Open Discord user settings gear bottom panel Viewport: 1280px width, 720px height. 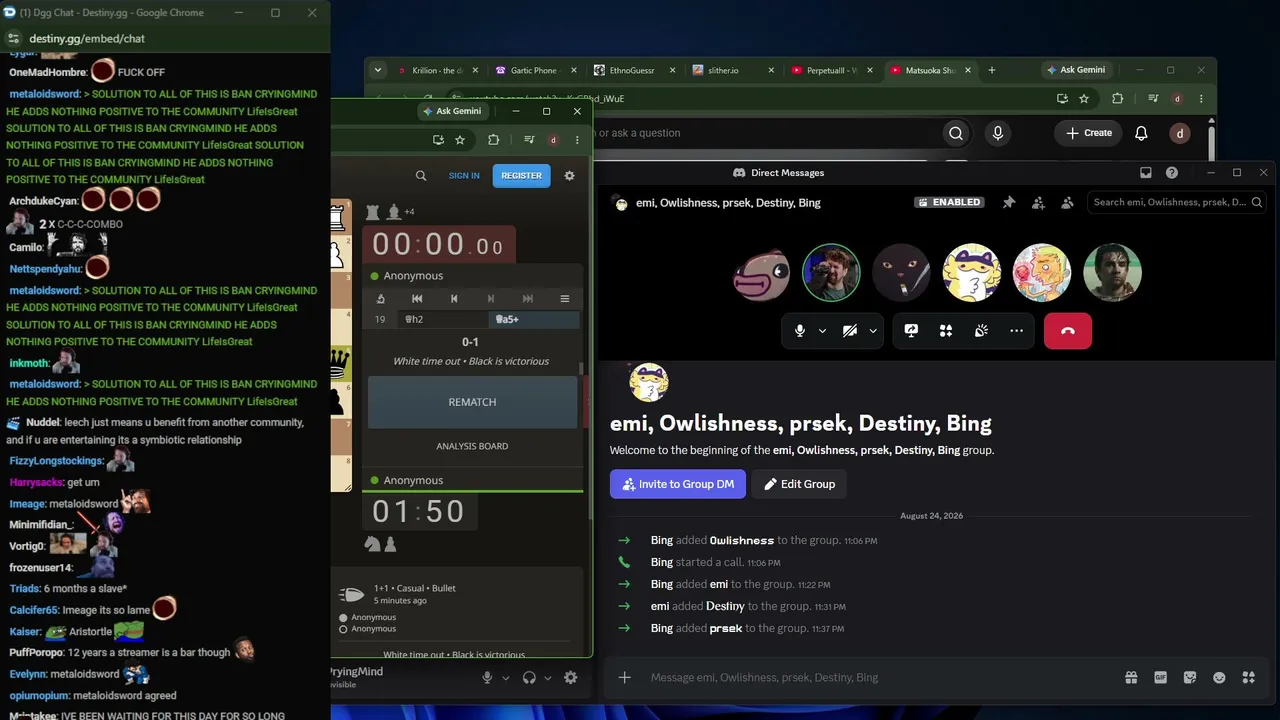pyautogui.click(x=571, y=677)
